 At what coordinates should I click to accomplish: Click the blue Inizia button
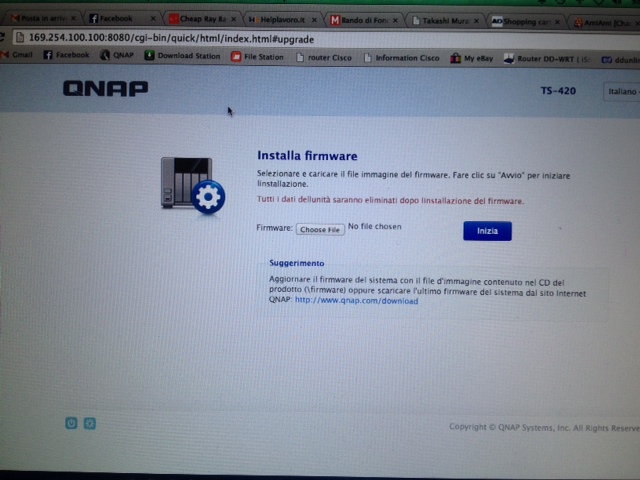487,231
